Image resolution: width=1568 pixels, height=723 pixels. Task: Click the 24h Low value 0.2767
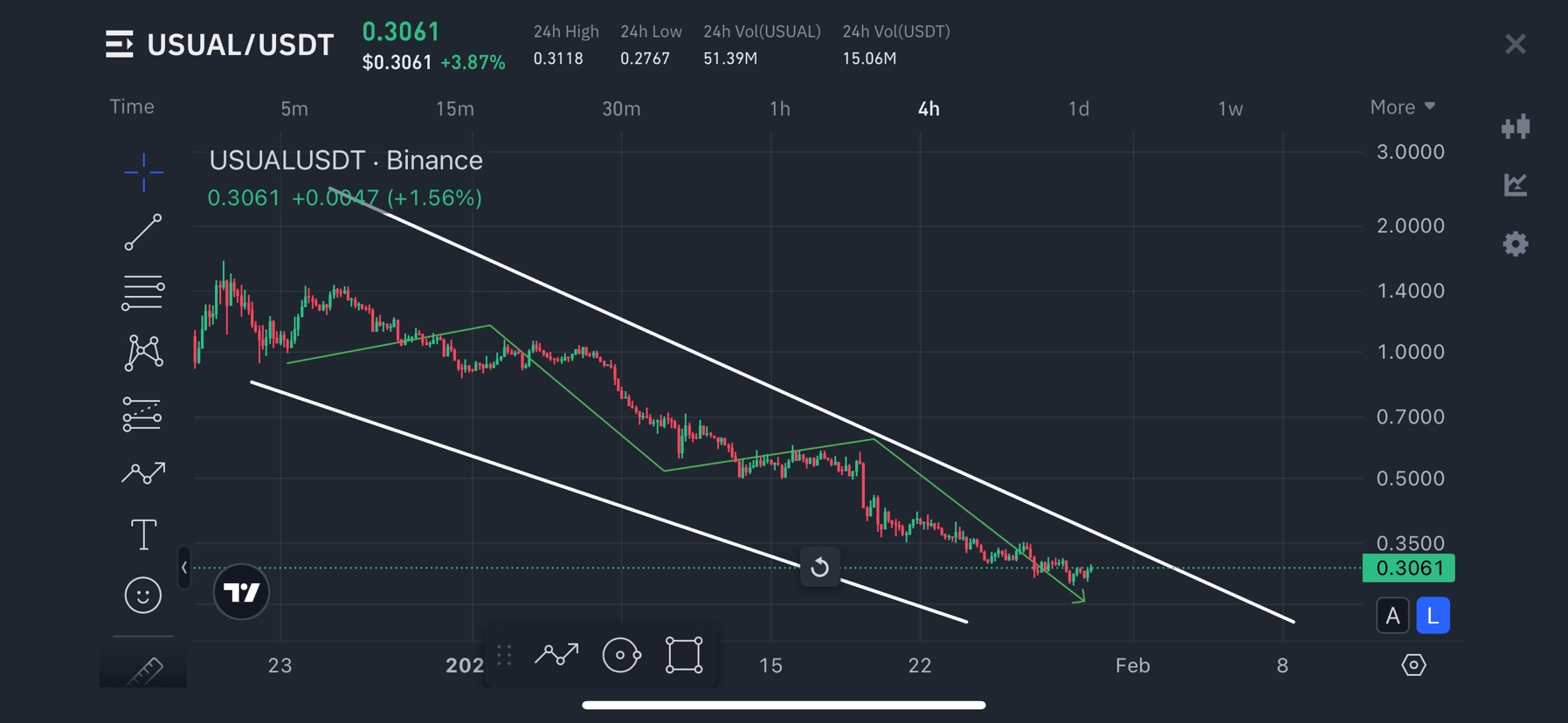click(645, 59)
